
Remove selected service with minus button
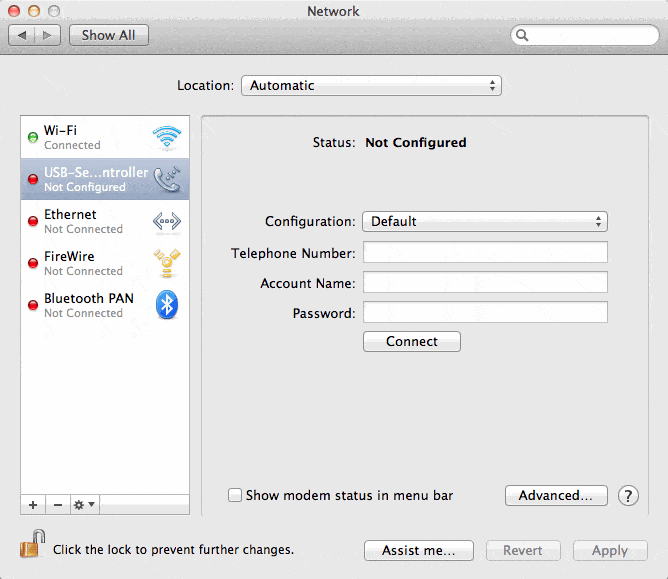[x=58, y=505]
